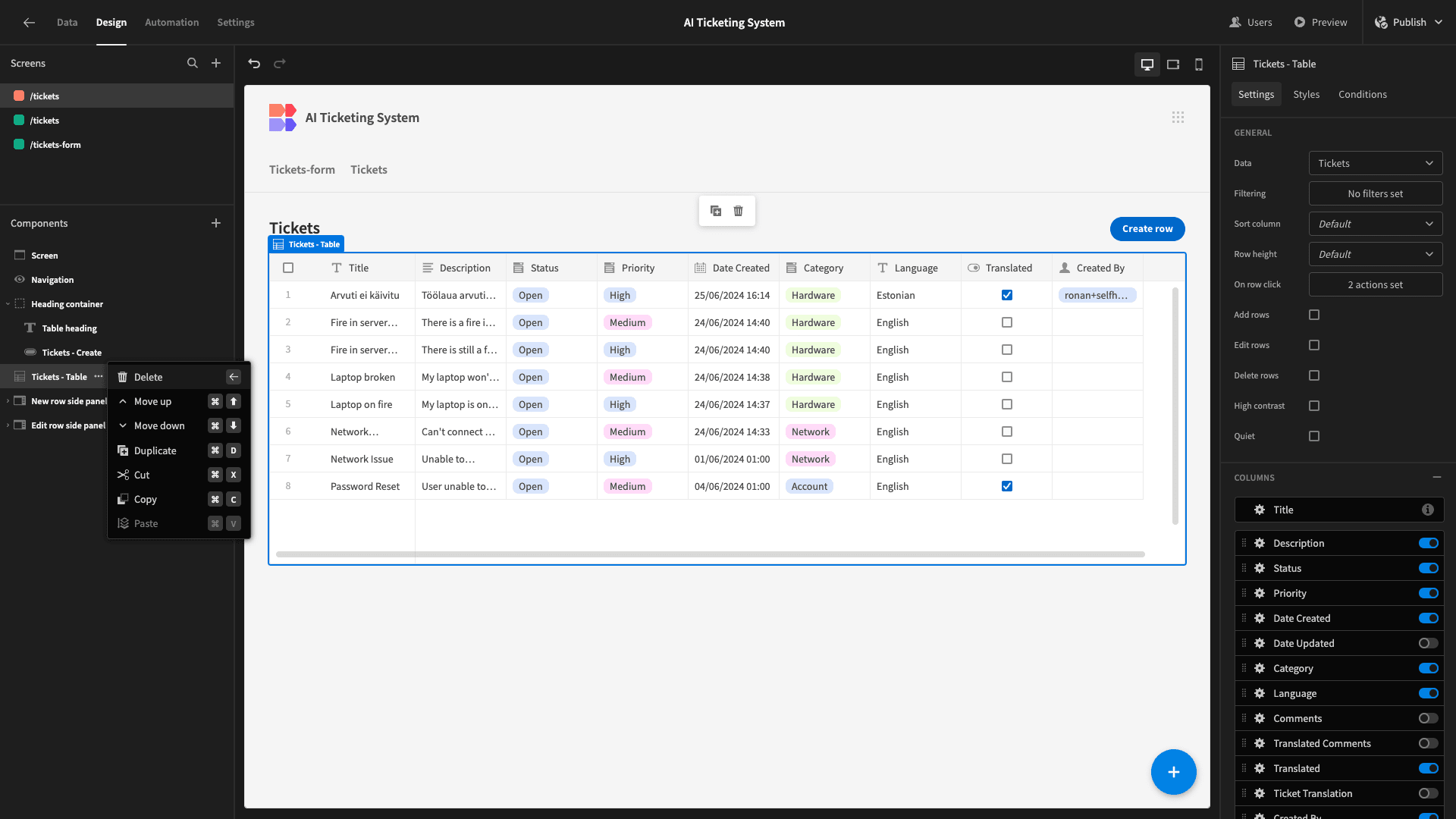The height and width of the screenshot is (819, 1456).
Task: Add a new screen with plus icon
Action: coord(216,64)
